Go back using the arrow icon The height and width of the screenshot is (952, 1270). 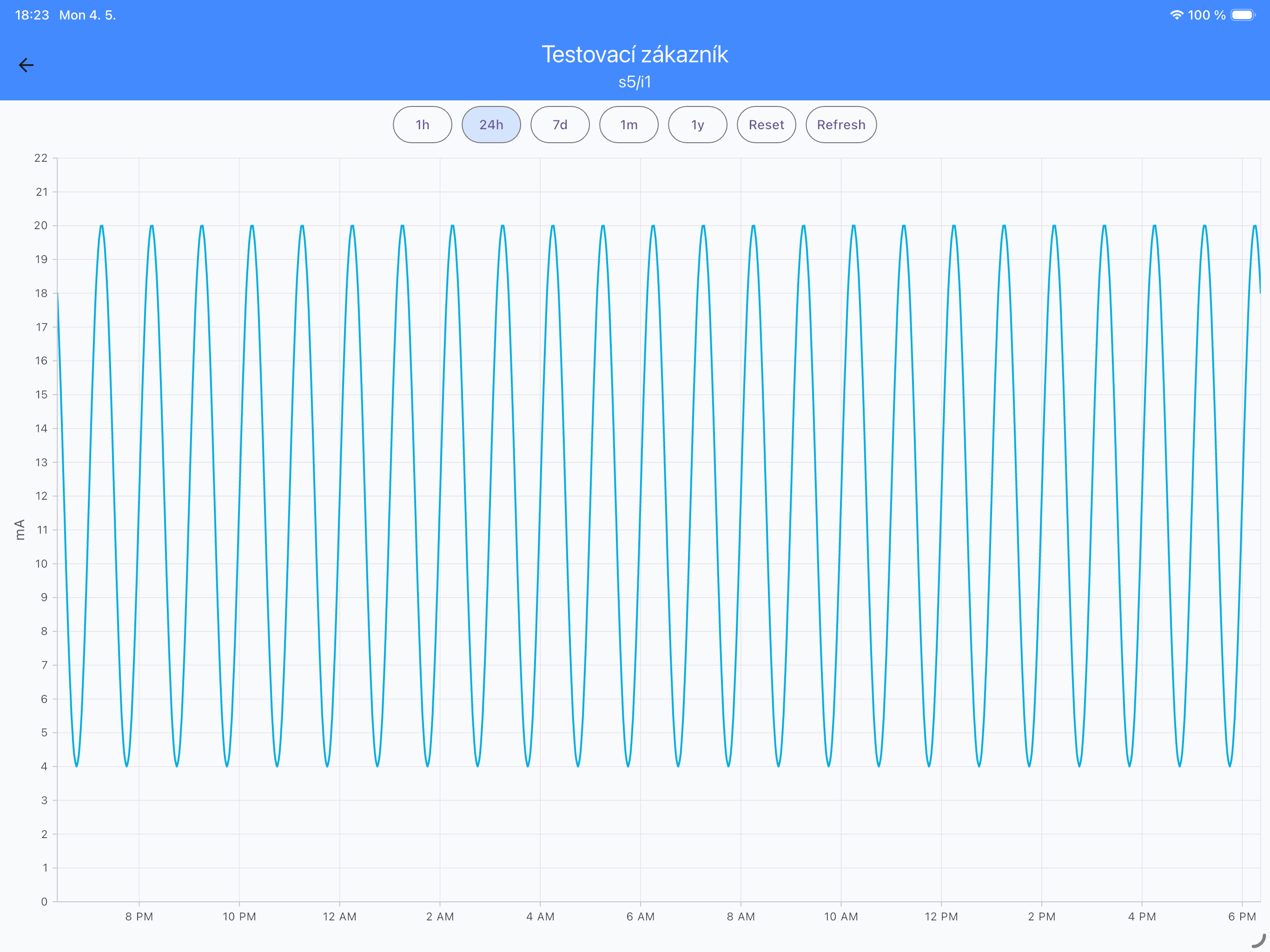click(x=26, y=65)
